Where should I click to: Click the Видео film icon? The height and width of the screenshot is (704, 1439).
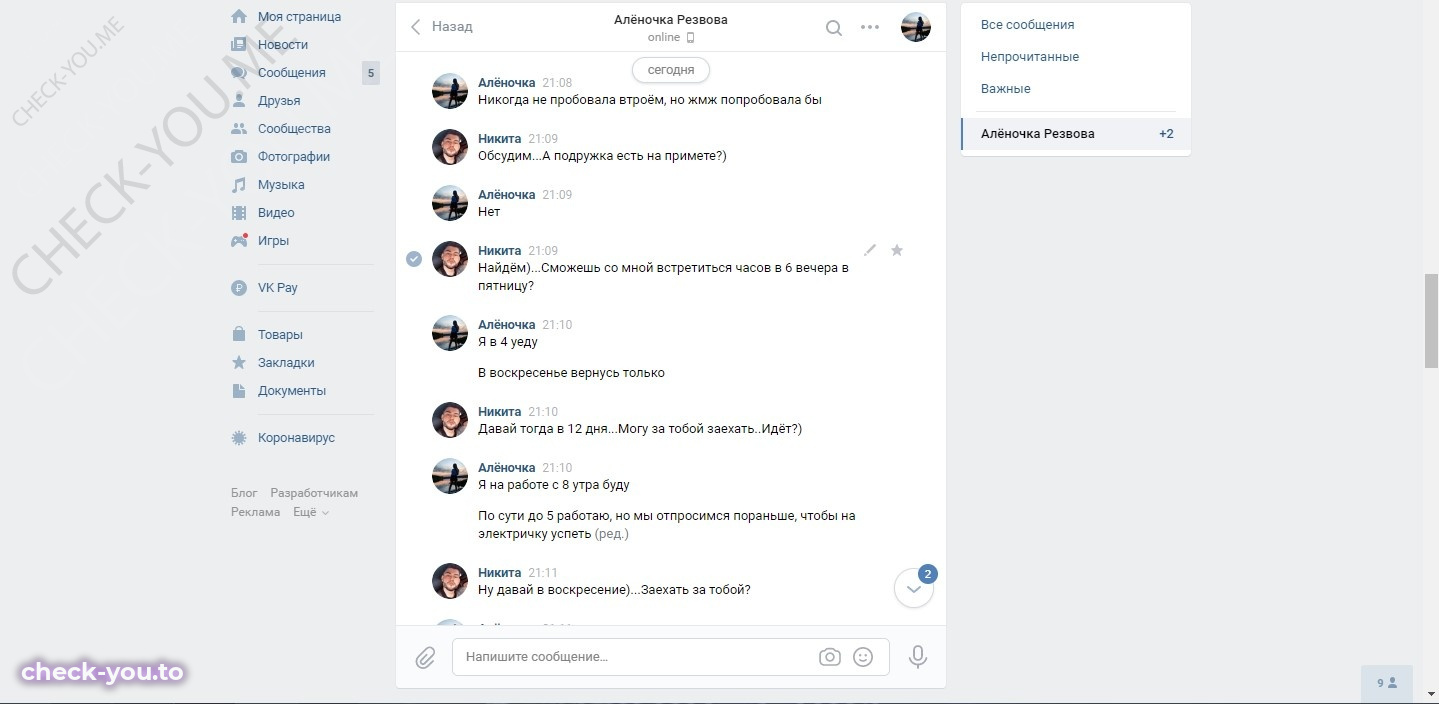tap(239, 212)
